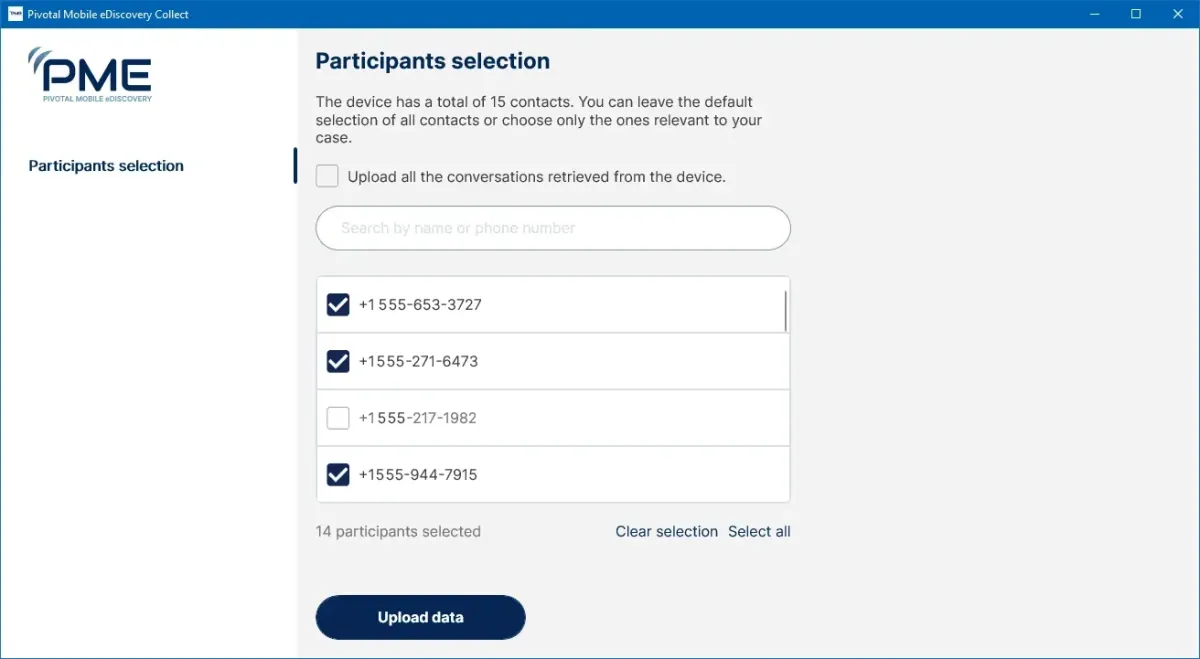Click the app icon in title bar
The width and height of the screenshot is (1200, 659).
pos(15,14)
